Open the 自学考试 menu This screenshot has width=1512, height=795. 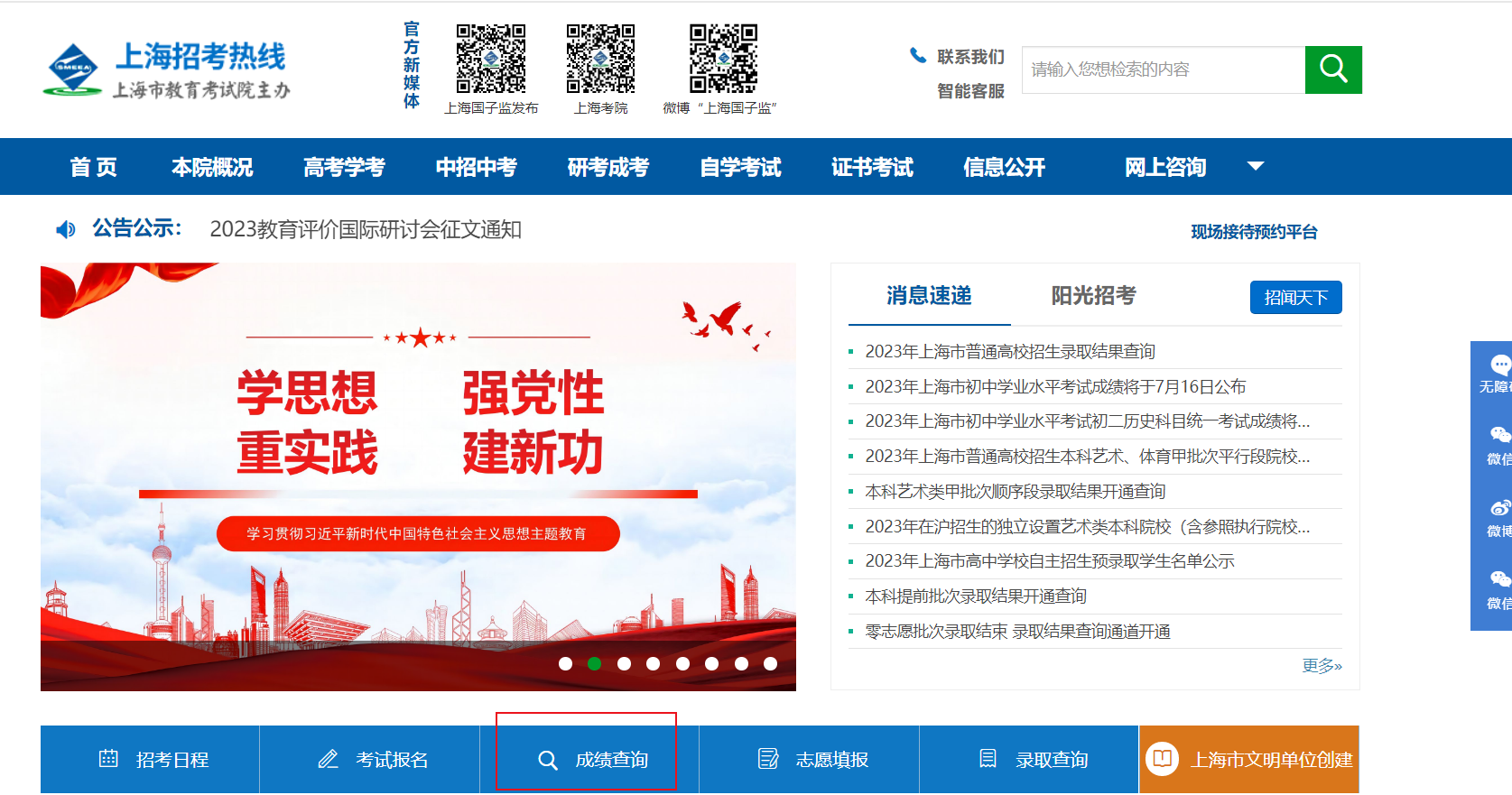point(740,167)
